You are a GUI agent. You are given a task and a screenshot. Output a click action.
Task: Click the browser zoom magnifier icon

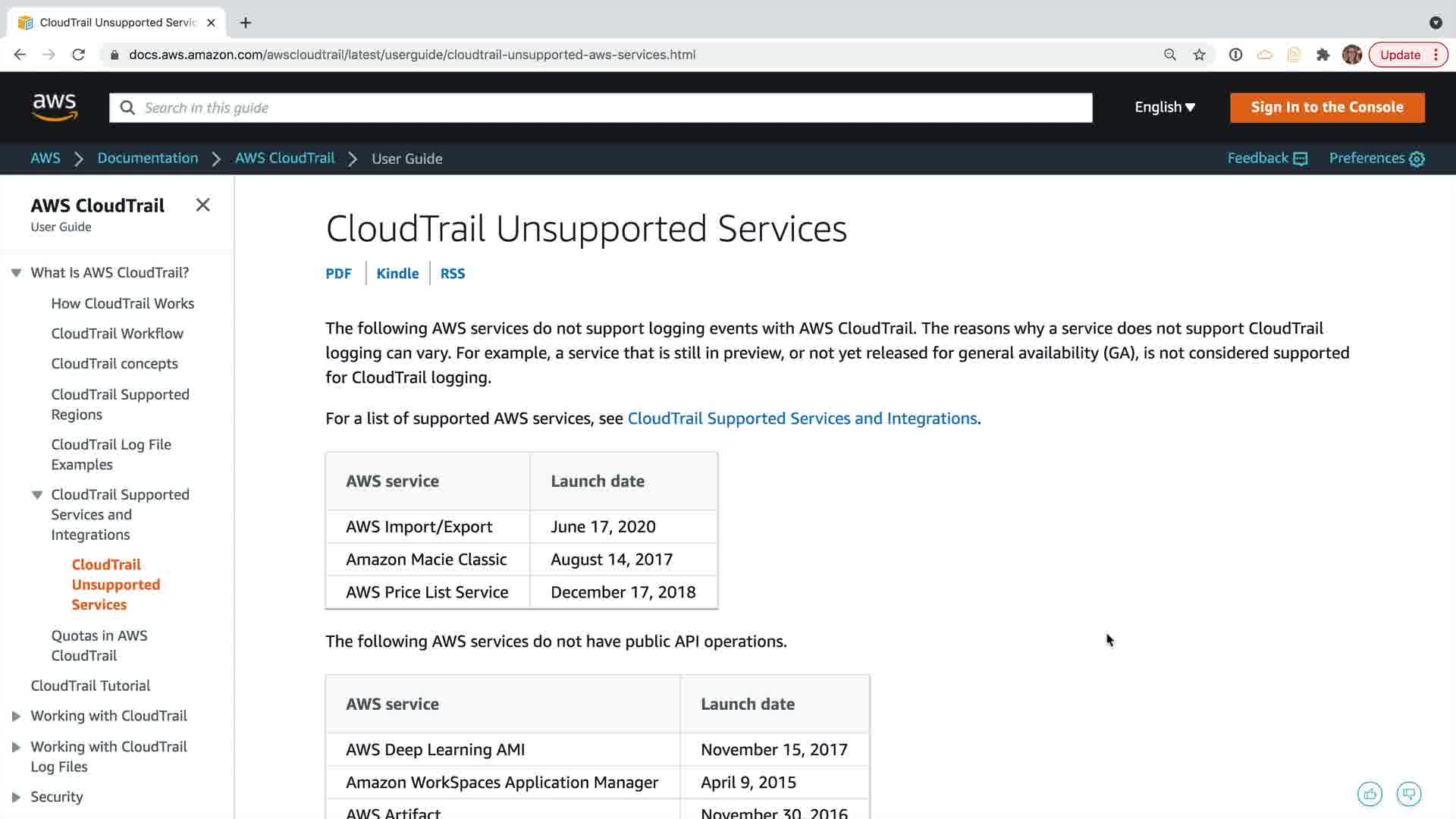click(1170, 55)
